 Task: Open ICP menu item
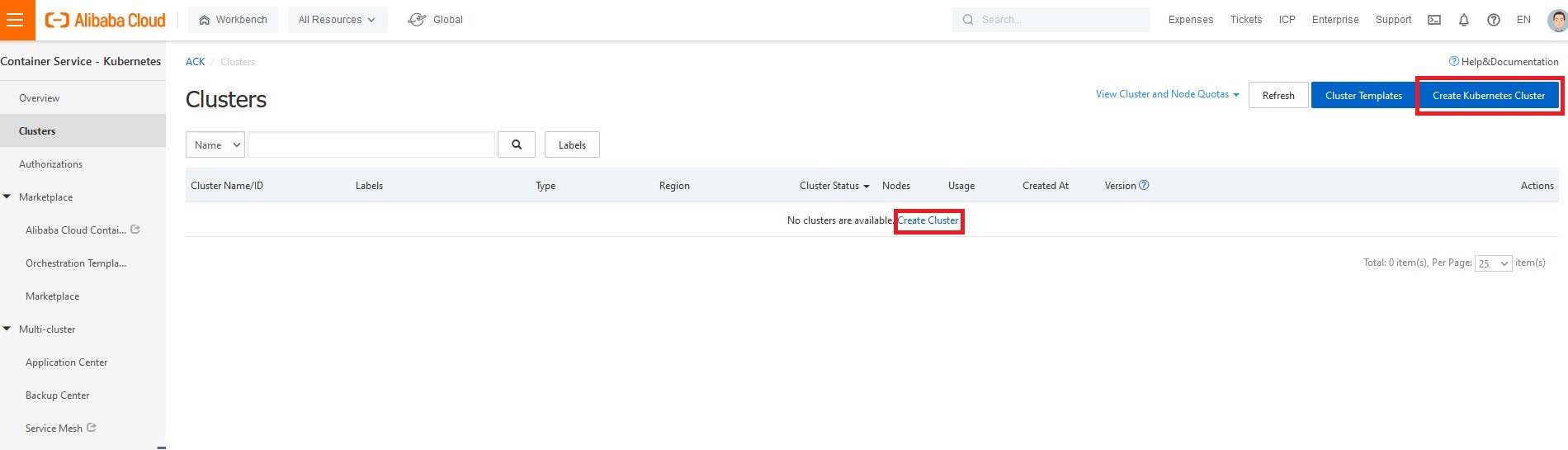(x=1287, y=20)
